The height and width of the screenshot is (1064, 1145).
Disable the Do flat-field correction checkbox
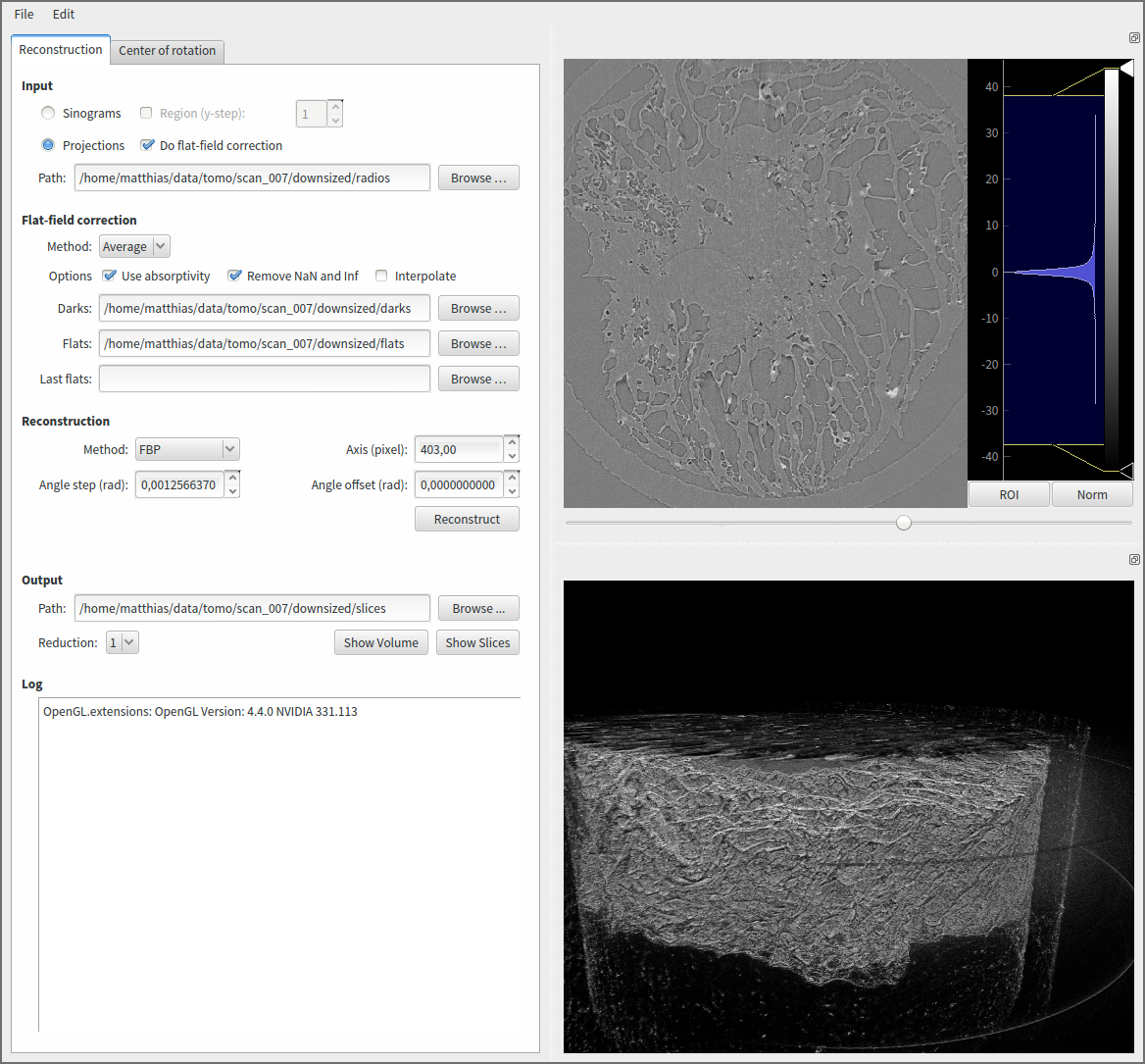point(148,145)
